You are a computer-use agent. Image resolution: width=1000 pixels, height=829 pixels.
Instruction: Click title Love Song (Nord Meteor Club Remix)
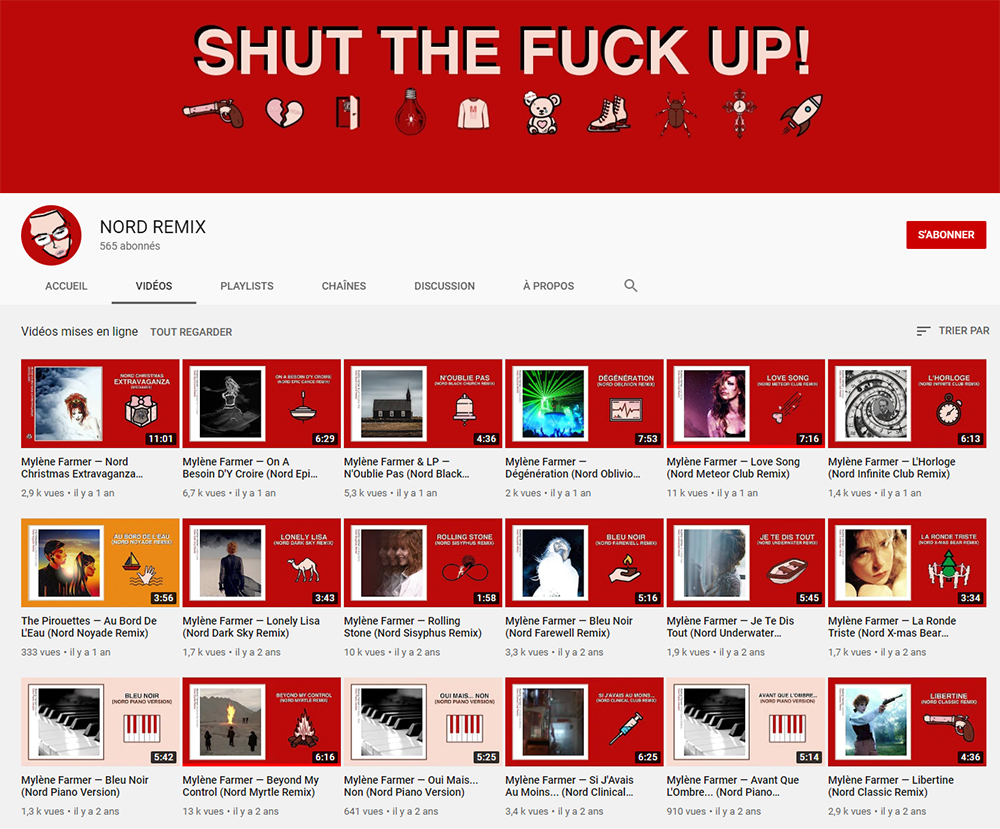pyautogui.click(x=733, y=467)
